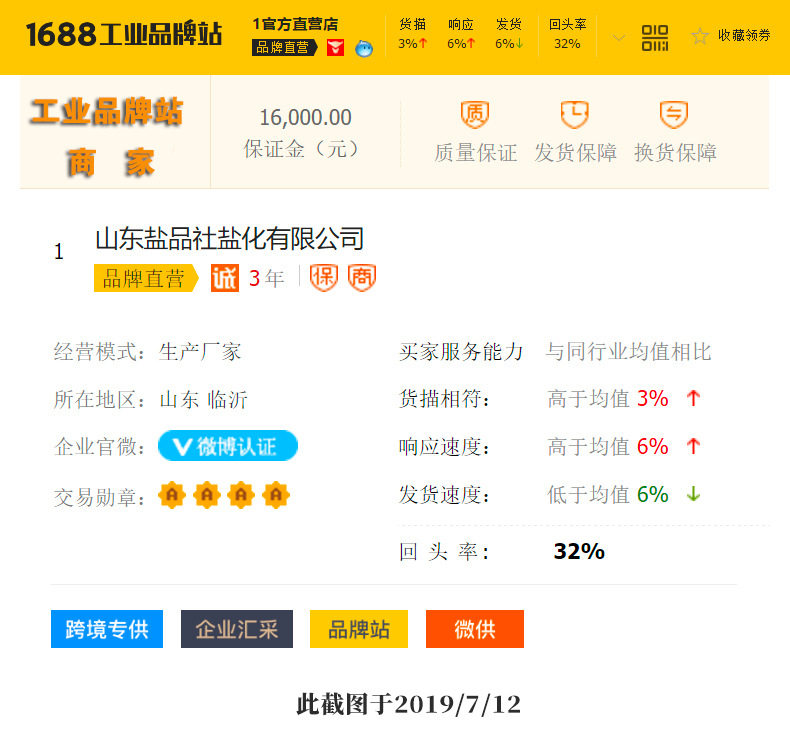Click the 1688工业品牌站 logo
This screenshot has width=790, height=756.
click(123, 34)
